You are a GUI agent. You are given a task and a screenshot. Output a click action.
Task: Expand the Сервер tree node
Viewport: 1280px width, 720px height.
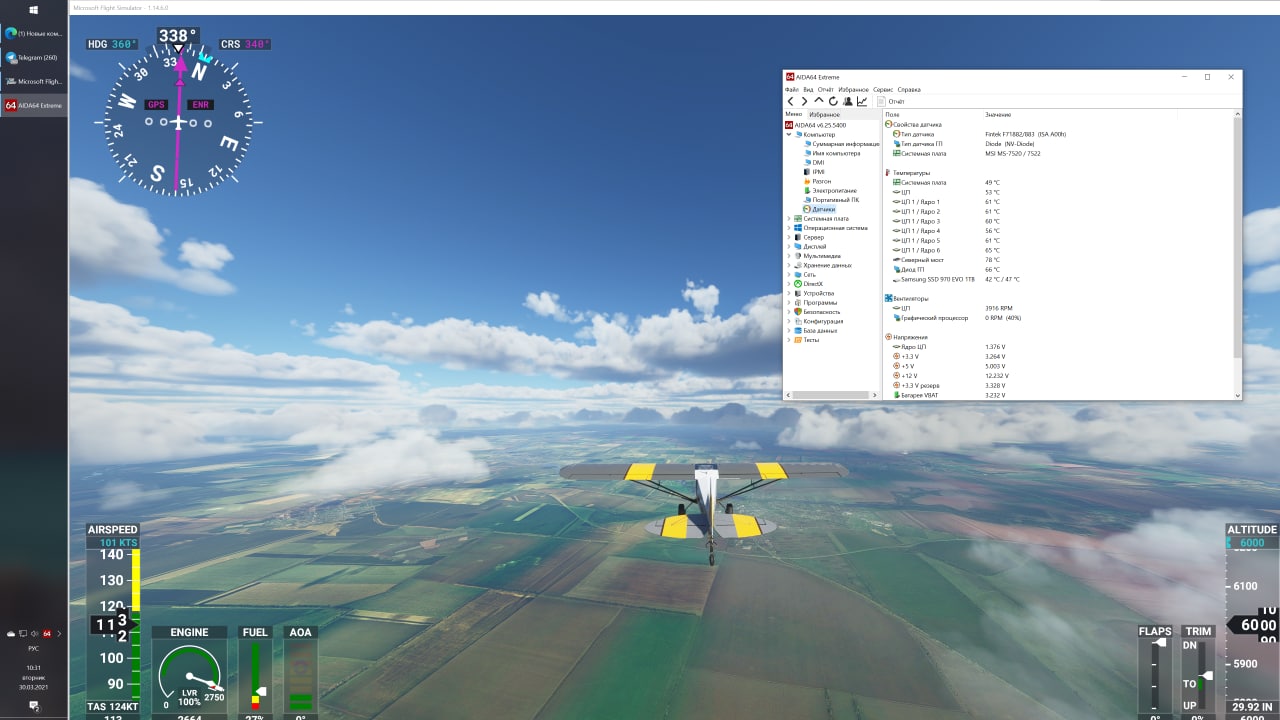[789, 237]
